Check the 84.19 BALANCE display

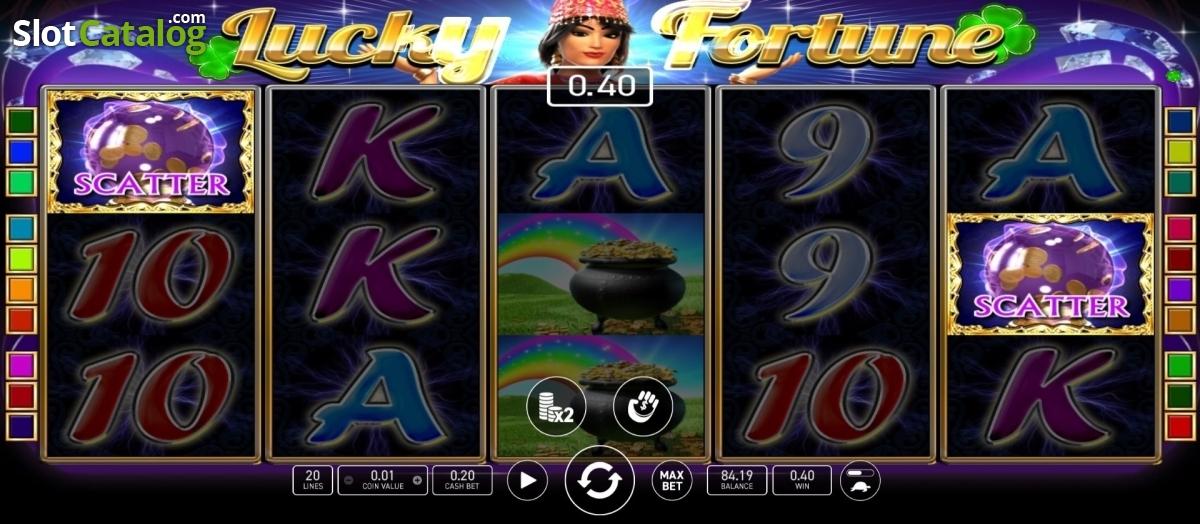point(737,480)
